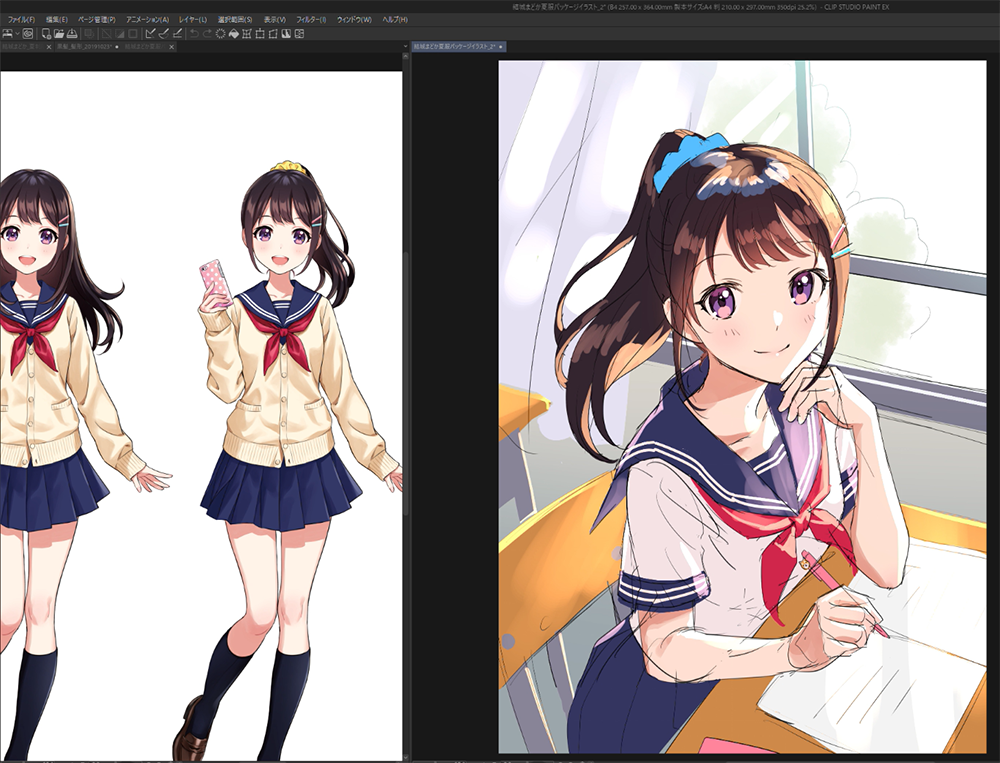This screenshot has width=1000, height=763.
Task: Open the レイヤー(L) menu
Action: [193, 19]
